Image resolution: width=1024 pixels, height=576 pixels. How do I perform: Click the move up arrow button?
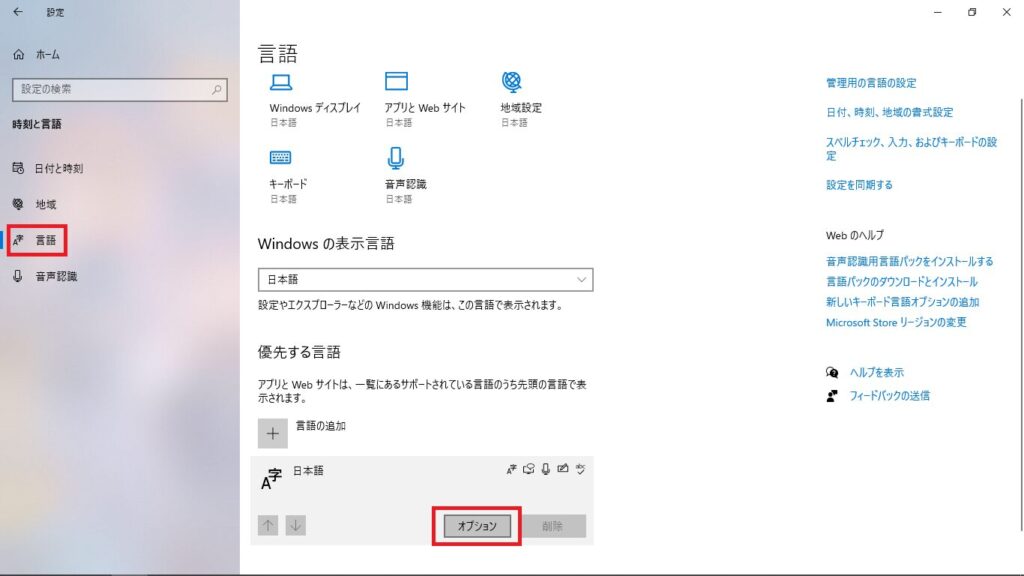point(268,525)
